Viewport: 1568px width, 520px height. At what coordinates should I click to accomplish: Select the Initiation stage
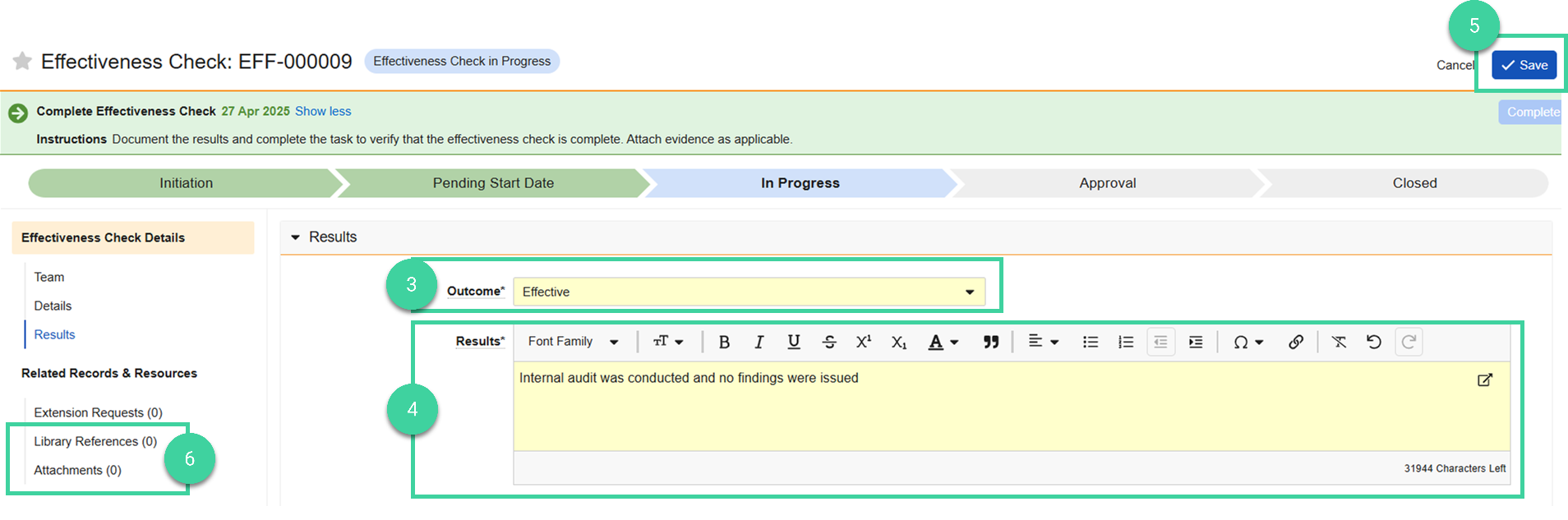pos(186,183)
